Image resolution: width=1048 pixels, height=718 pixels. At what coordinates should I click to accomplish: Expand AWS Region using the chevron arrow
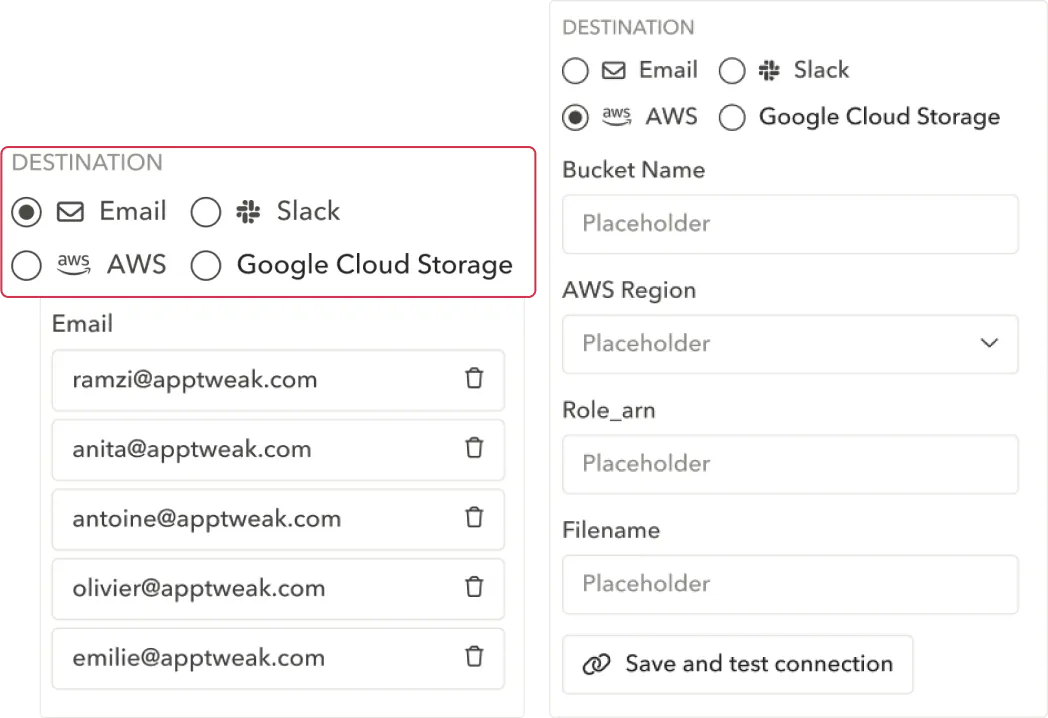989,343
